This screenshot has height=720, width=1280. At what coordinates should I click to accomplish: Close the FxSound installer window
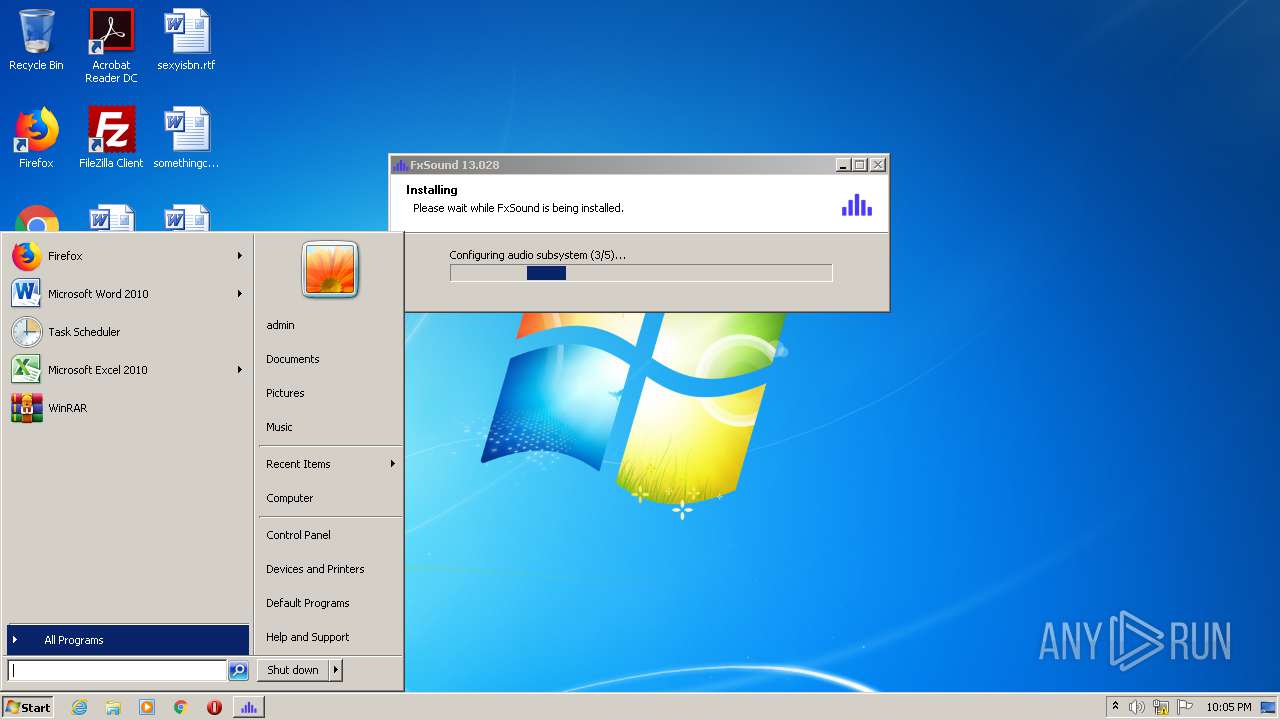[x=878, y=165]
